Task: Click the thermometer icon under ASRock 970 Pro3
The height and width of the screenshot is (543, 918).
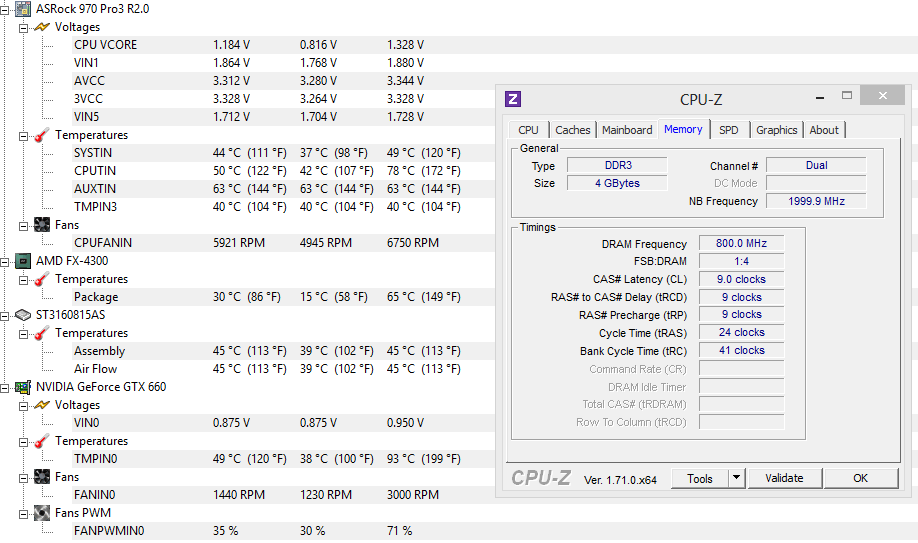Action: coord(41,135)
